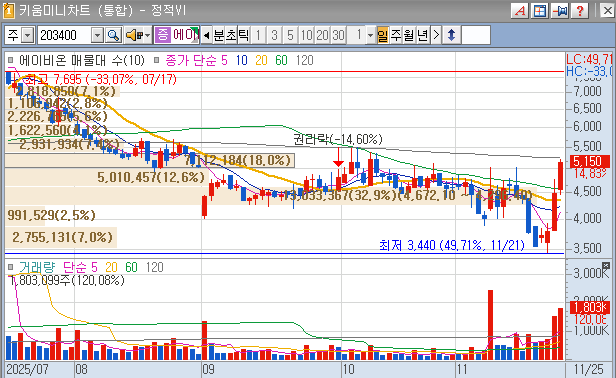Viewport: 616px width, 378px height.
Task: Click the 2025/07 date axis label
Action: pos(27,369)
